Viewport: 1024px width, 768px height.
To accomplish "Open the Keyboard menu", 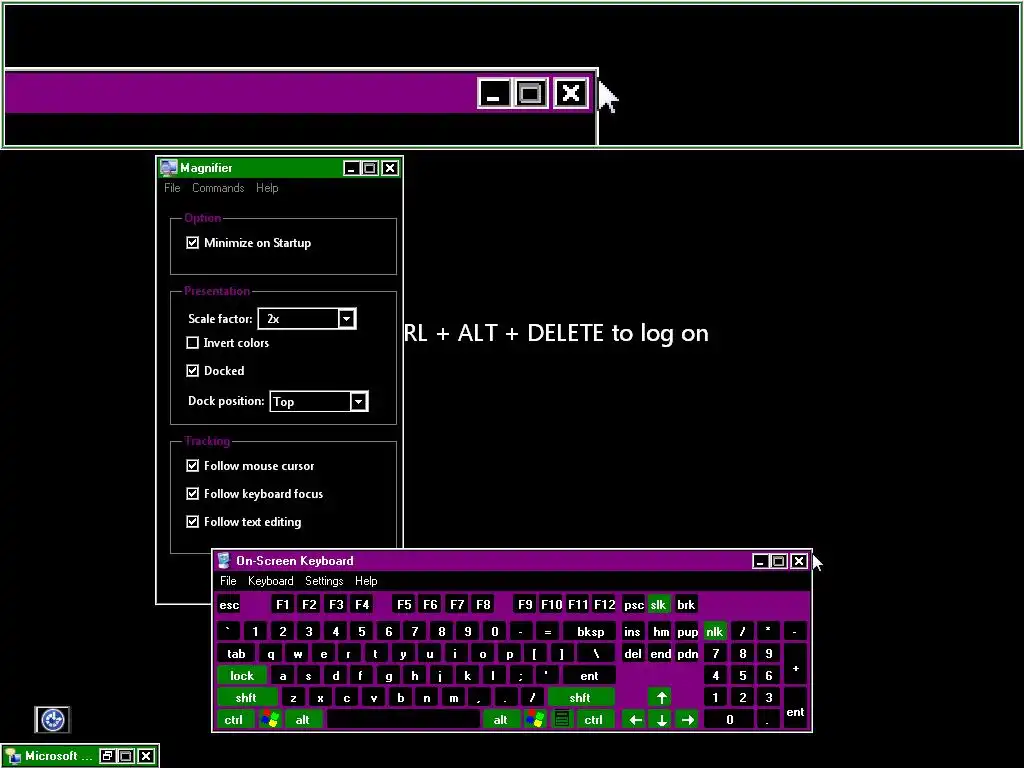I will 270,581.
